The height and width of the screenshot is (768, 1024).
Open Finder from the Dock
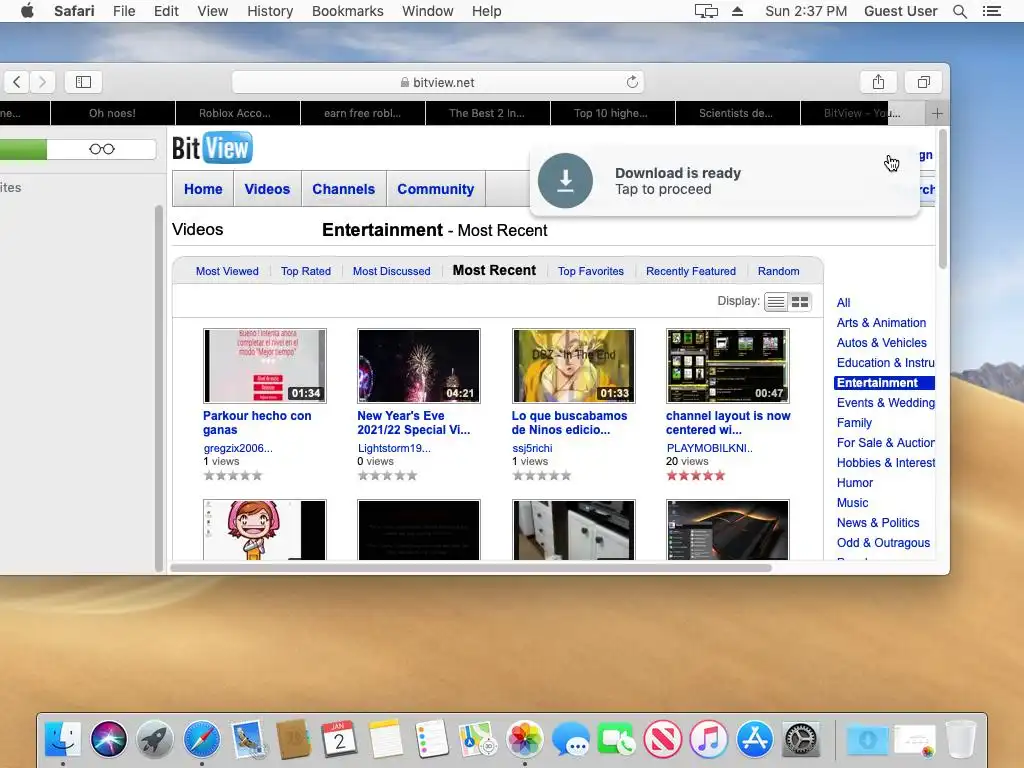point(63,739)
